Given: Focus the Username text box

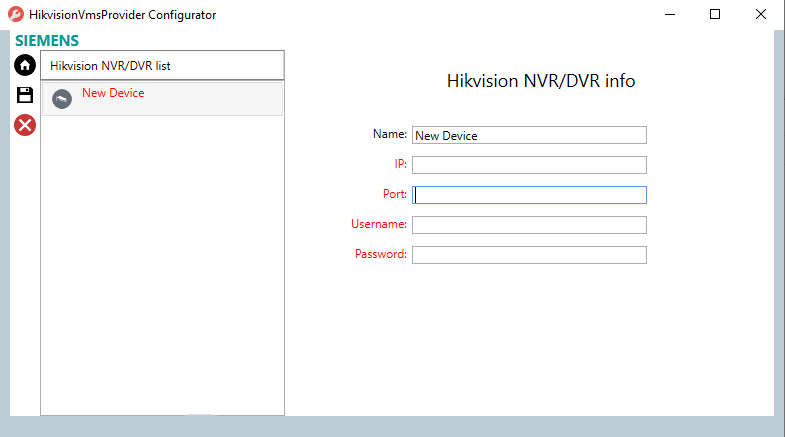Looking at the screenshot, I should pos(529,225).
